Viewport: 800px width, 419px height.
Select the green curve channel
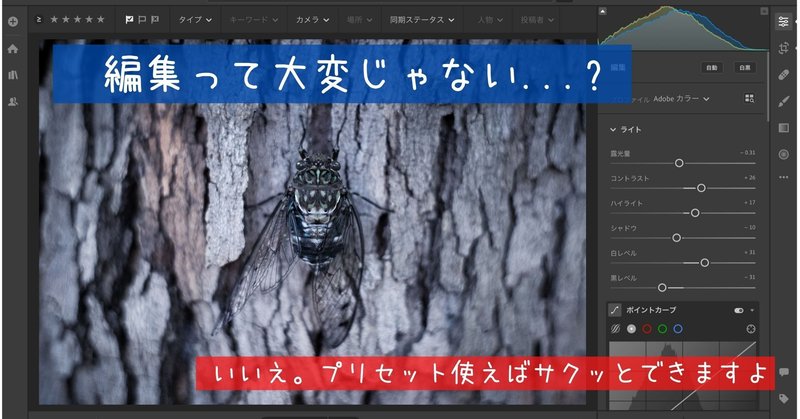(662, 329)
